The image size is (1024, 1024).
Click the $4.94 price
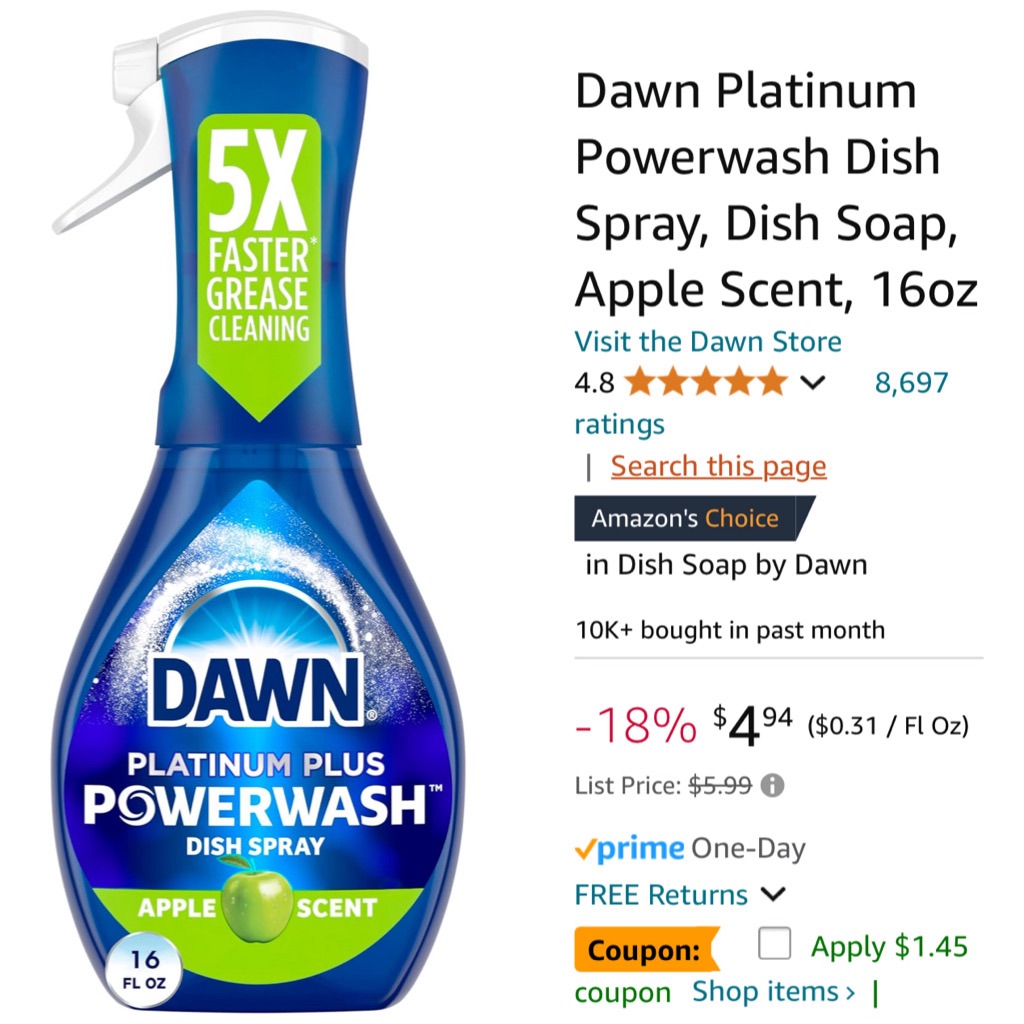pos(752,724)
